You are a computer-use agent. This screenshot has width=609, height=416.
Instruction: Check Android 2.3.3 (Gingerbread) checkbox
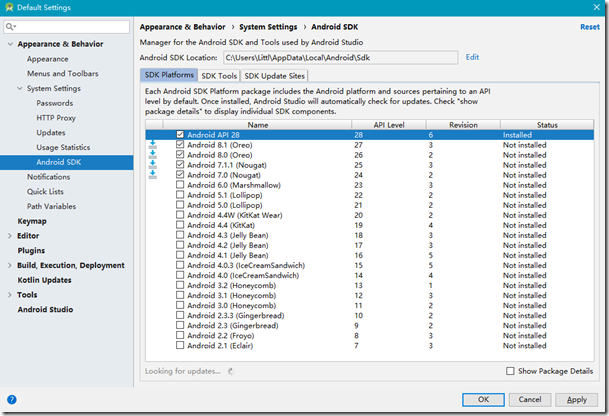point(180,315)
